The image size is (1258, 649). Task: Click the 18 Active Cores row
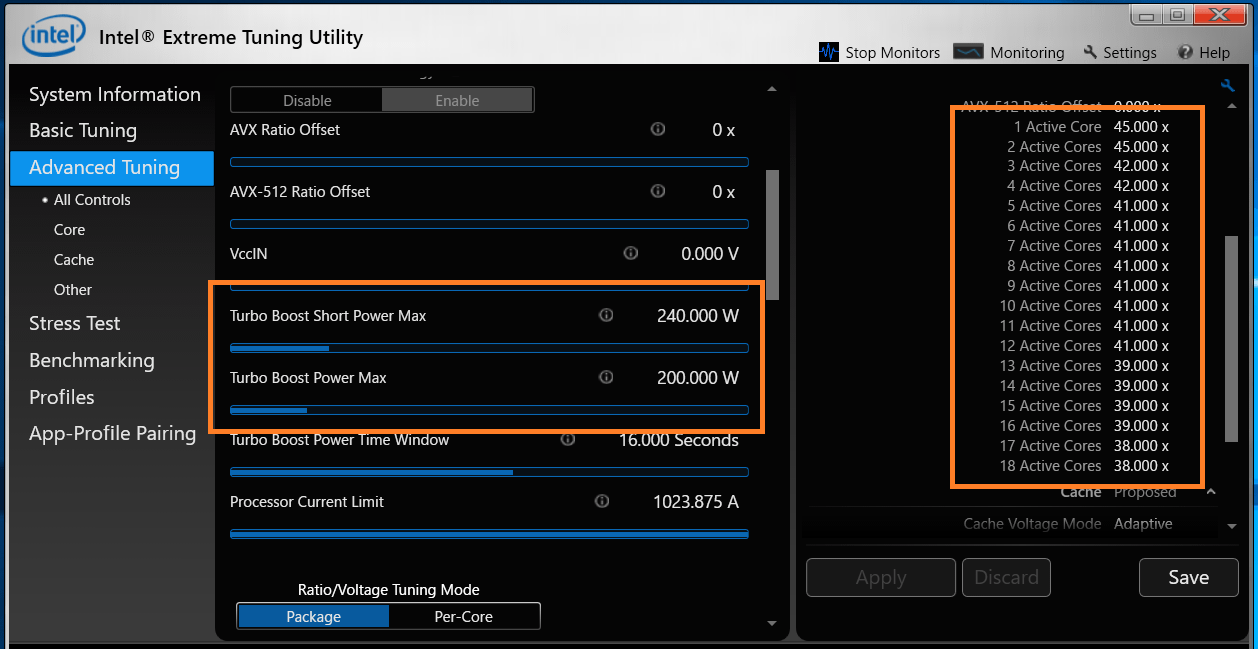(x=1085, y=466)
